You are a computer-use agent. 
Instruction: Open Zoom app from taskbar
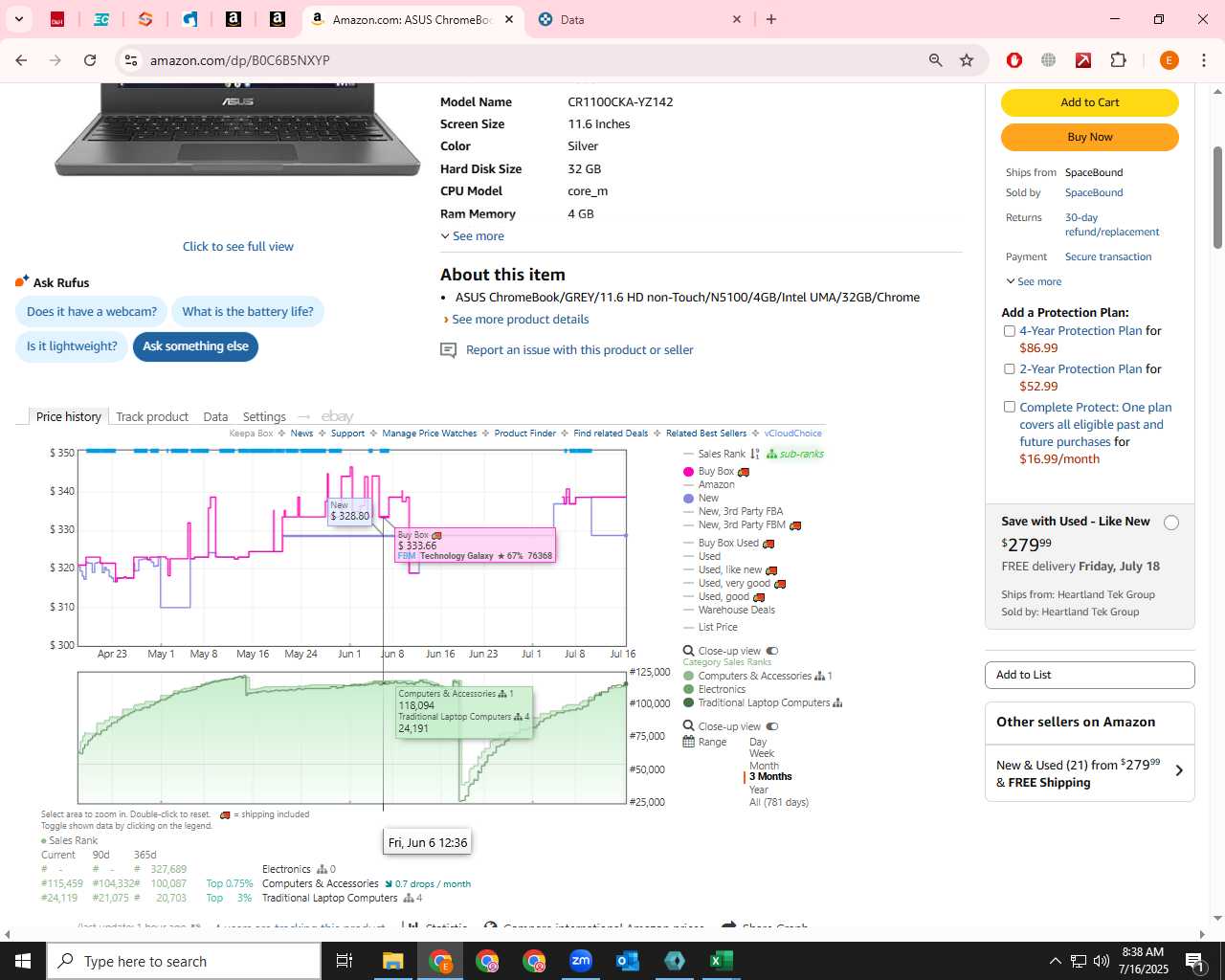[x=581, y=961]
